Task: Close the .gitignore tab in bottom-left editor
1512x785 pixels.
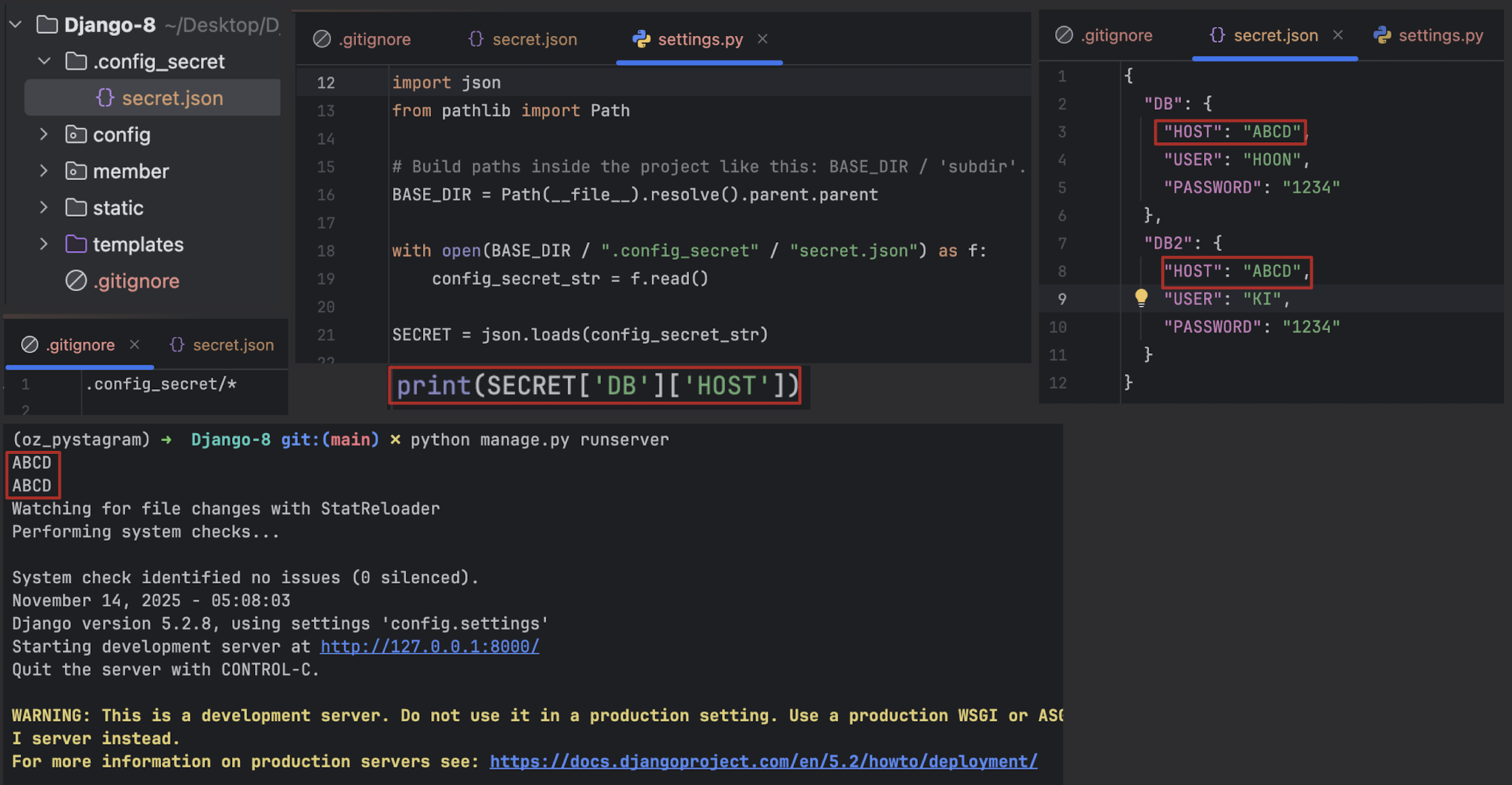Action: [135, 345]
